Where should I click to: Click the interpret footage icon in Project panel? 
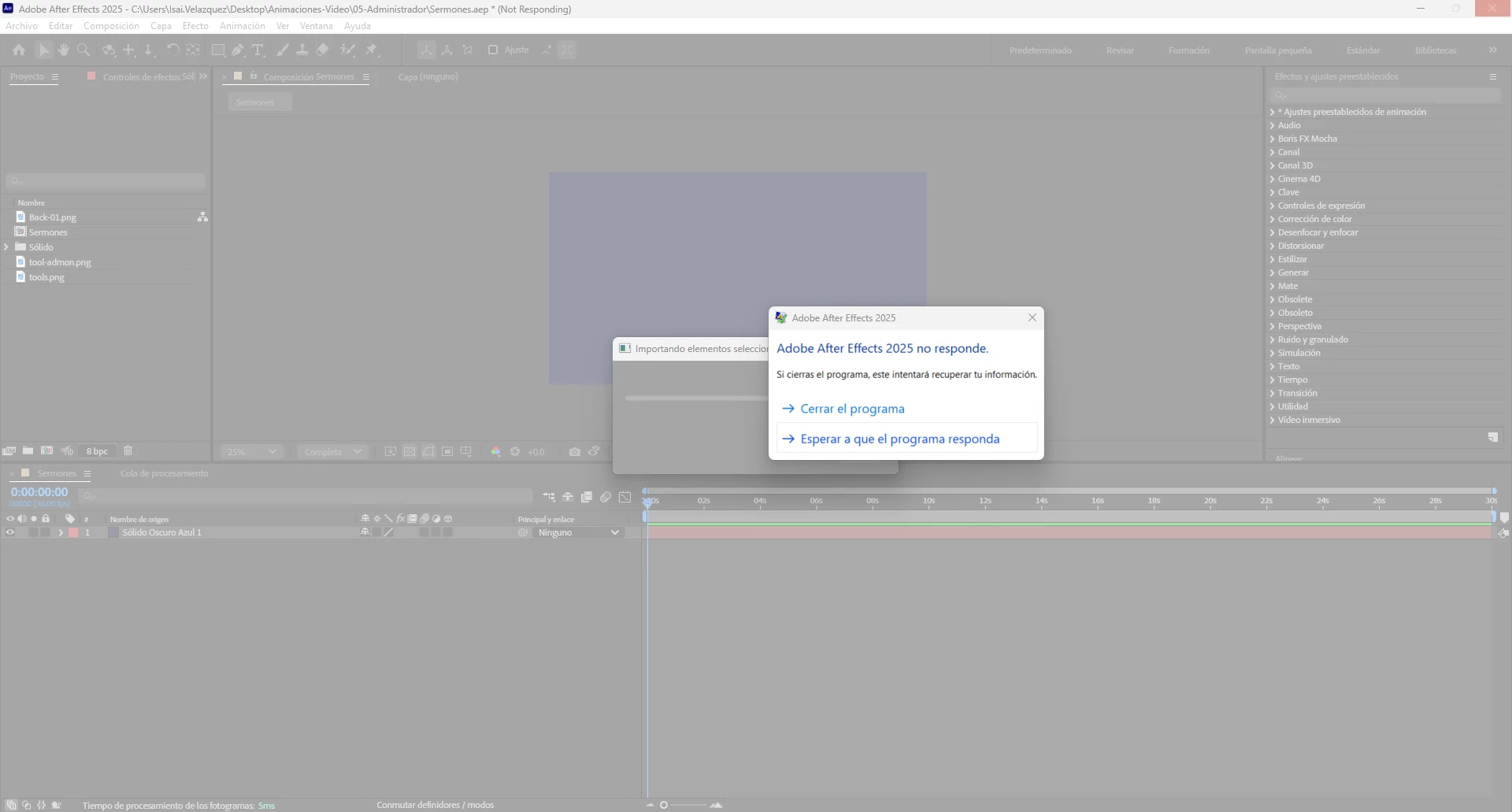9,451
